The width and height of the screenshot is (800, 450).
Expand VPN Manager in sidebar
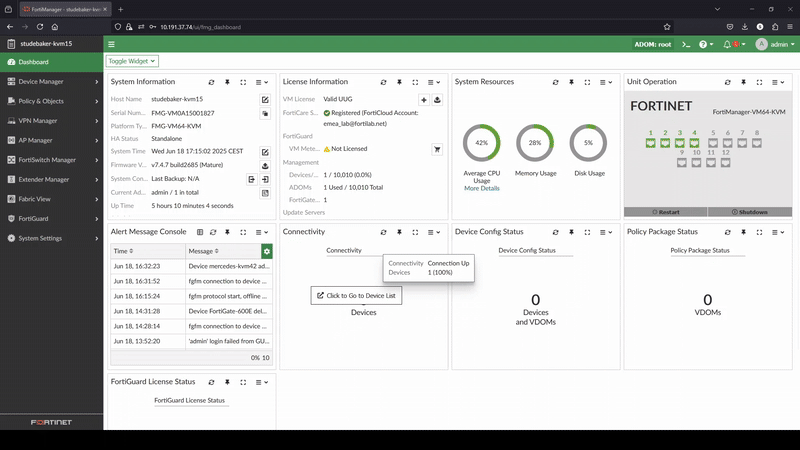click(x=52, y=121)
